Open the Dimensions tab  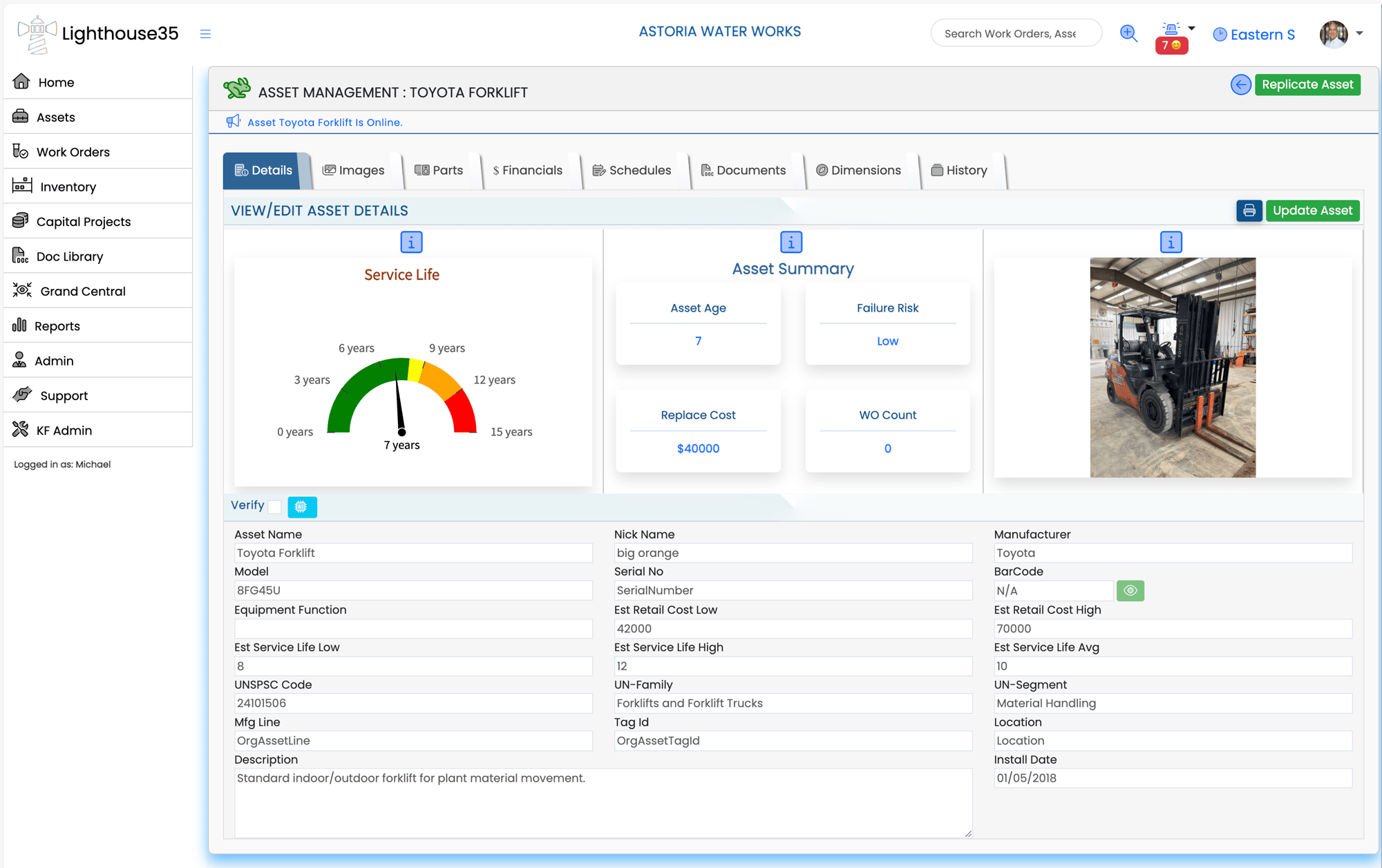tap(859, 171)
